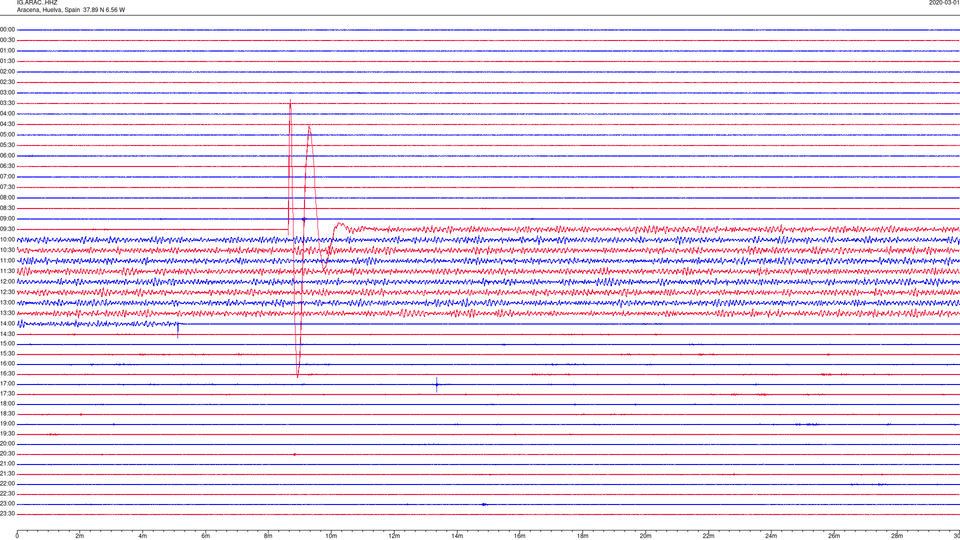Select the 09:00 trace time label
Image resolution: width=960 pixels, height=540 pixels.
tap(7, 219)
